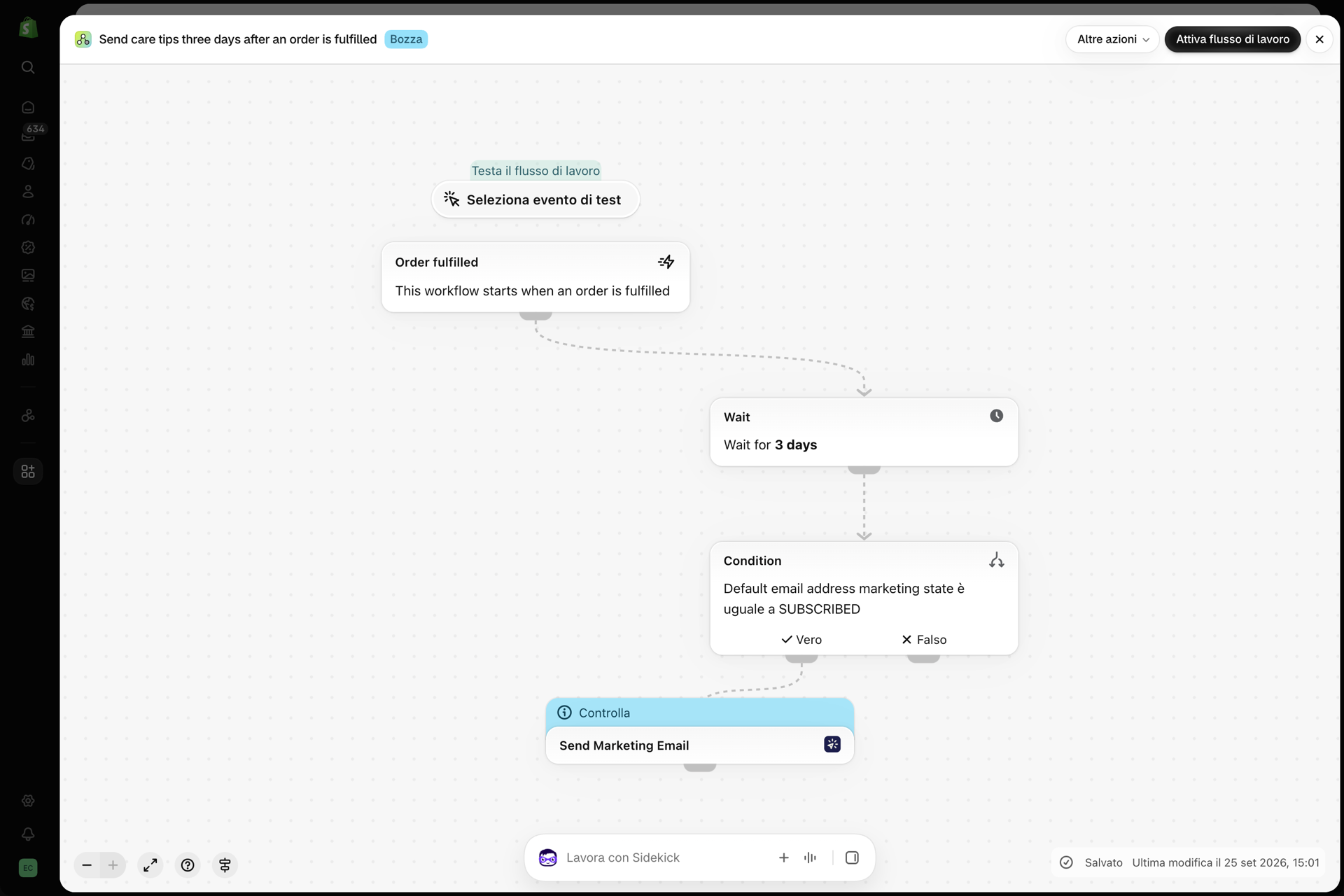Image resolution: width=1344 pixels, height=896 pixels.
Task: Click the lightning trigger icon on Order fulfilled
Action: (666, 262)
